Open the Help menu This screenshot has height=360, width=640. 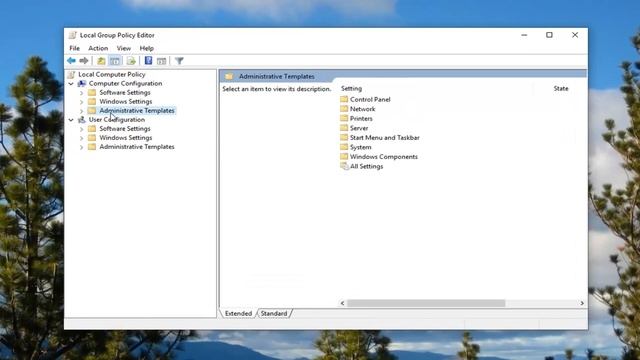pyautogui.click(x=147, y=48)
